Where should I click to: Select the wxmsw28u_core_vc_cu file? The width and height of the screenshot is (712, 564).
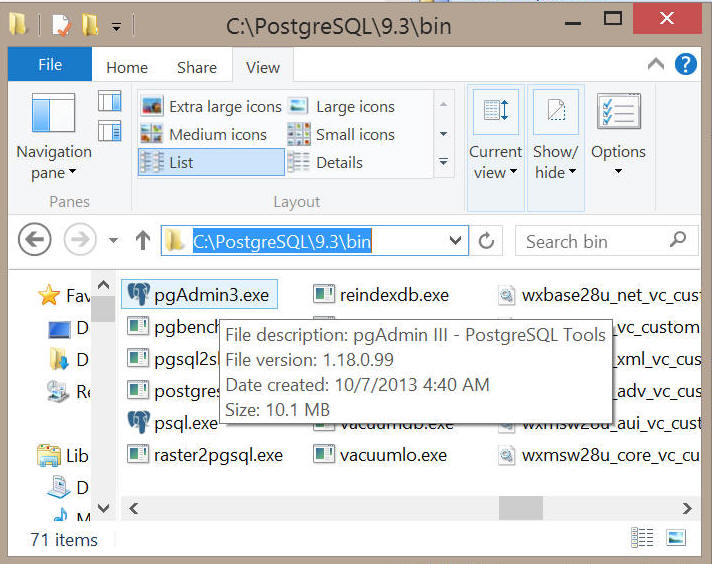click(599, 455)
